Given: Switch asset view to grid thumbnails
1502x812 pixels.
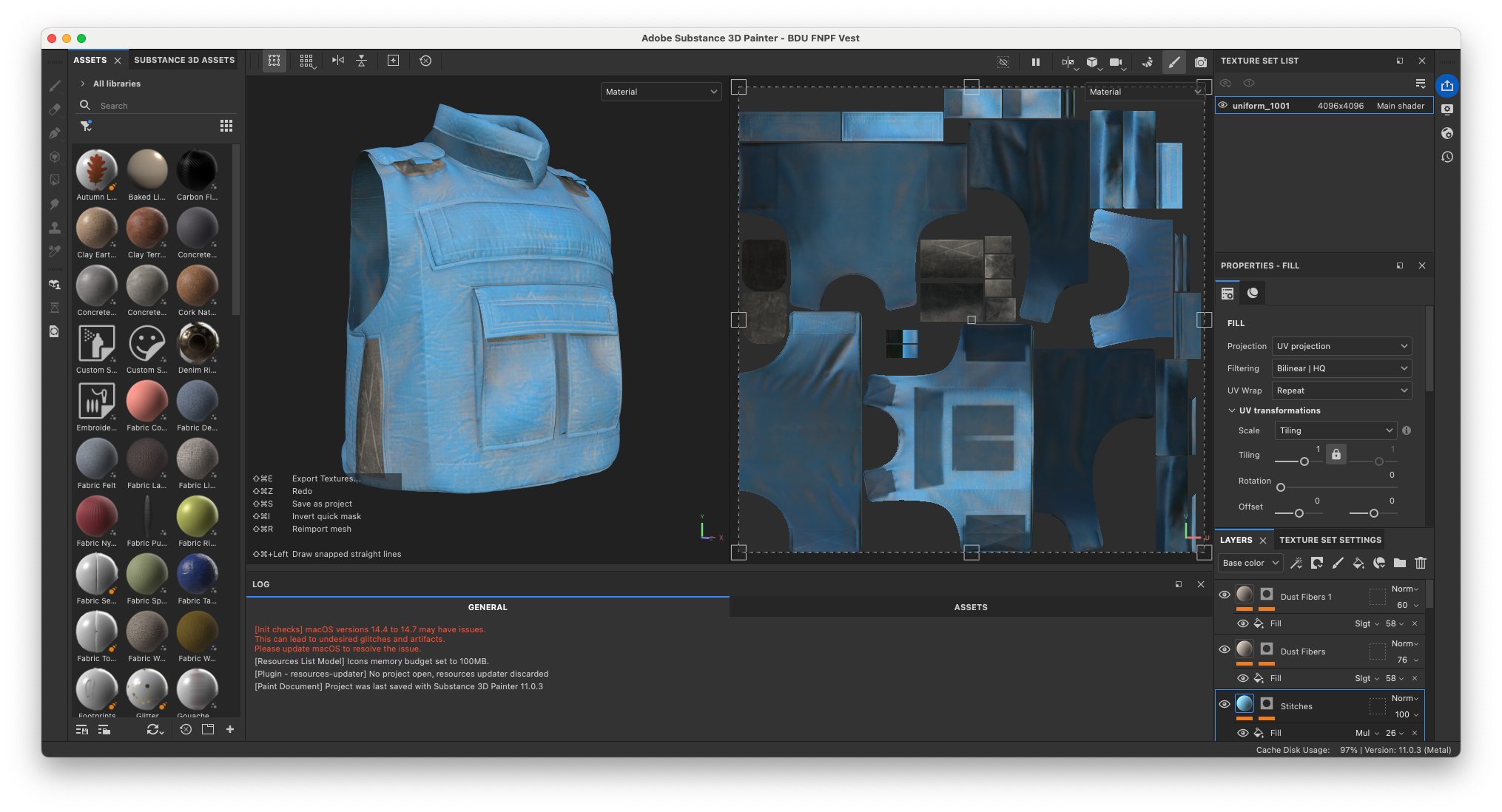Looking at the screenshot, I should click(226, 126).
